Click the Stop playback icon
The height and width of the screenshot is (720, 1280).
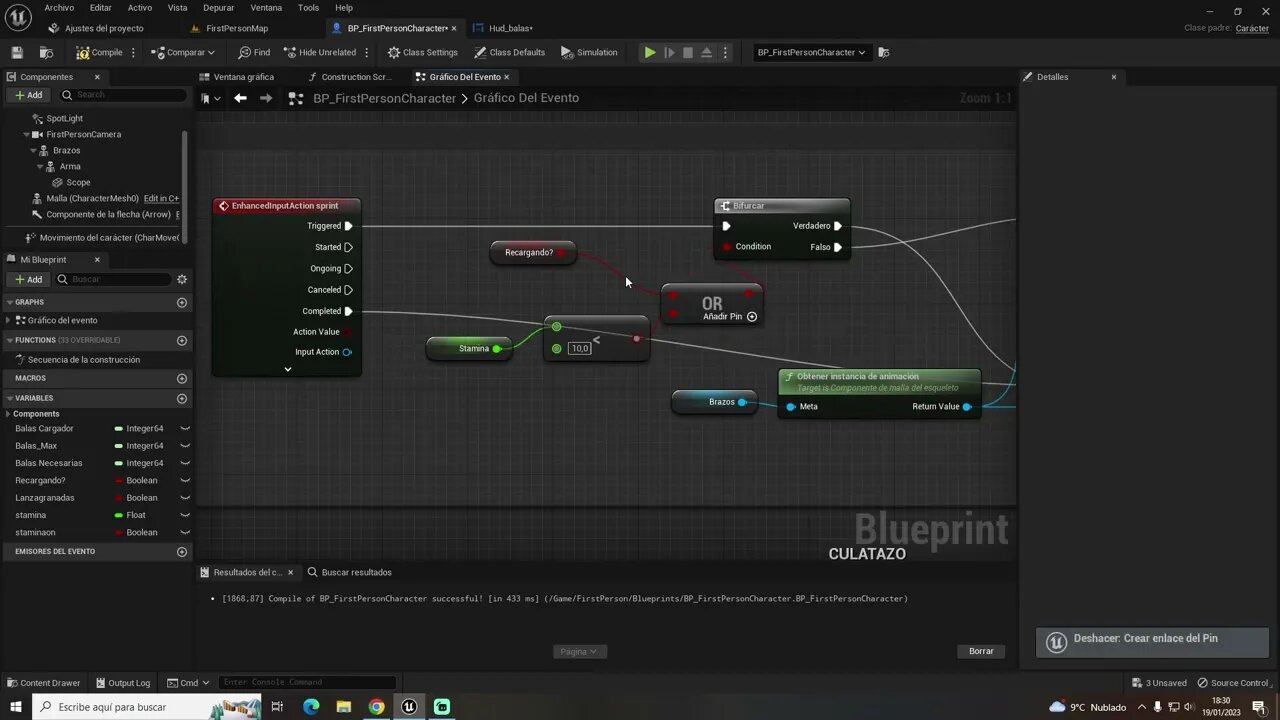[x=688, y=52]
